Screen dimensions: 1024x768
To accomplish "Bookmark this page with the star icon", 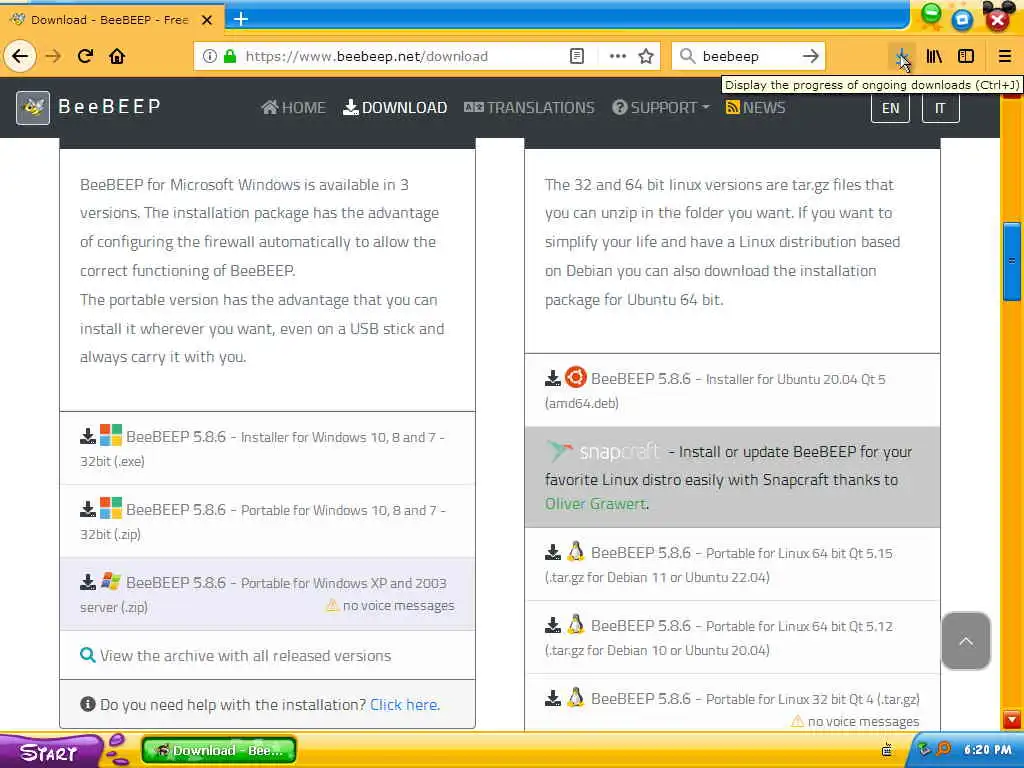I will (646, 56).
